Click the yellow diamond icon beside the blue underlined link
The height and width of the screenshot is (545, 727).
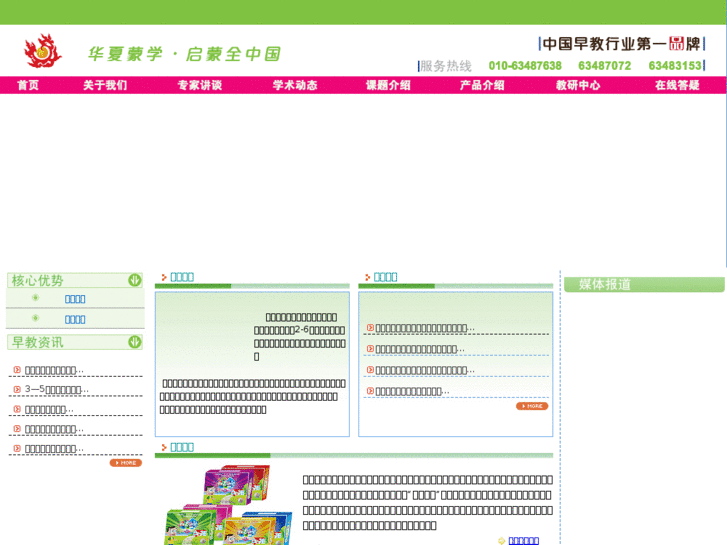[501, 541]
